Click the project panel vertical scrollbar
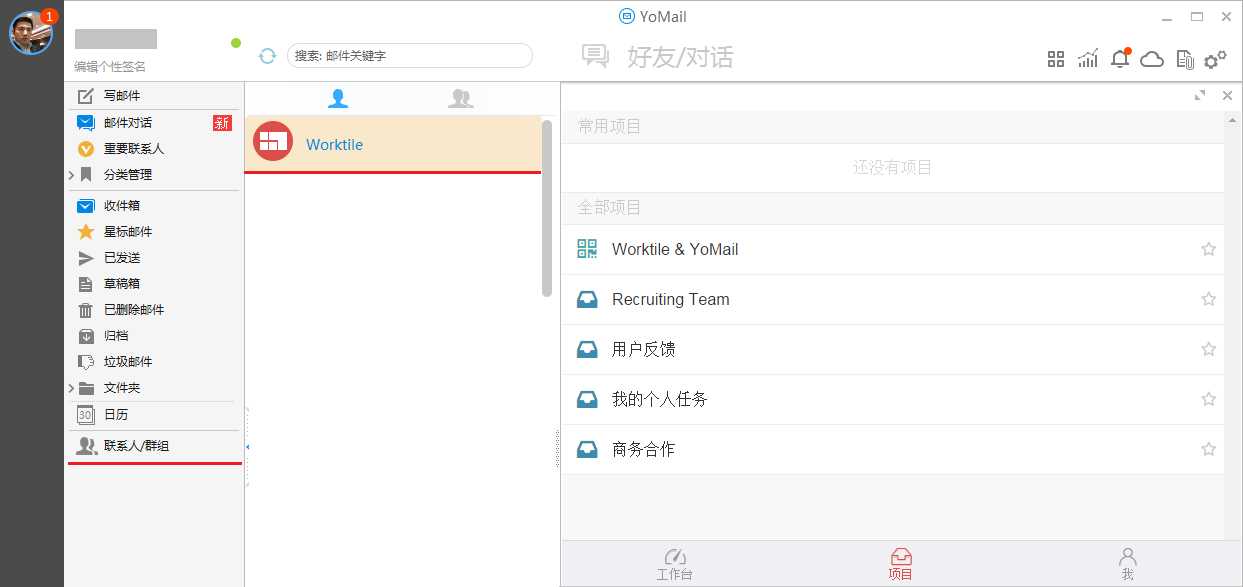1243x587 pixels. click(1230, 326)
